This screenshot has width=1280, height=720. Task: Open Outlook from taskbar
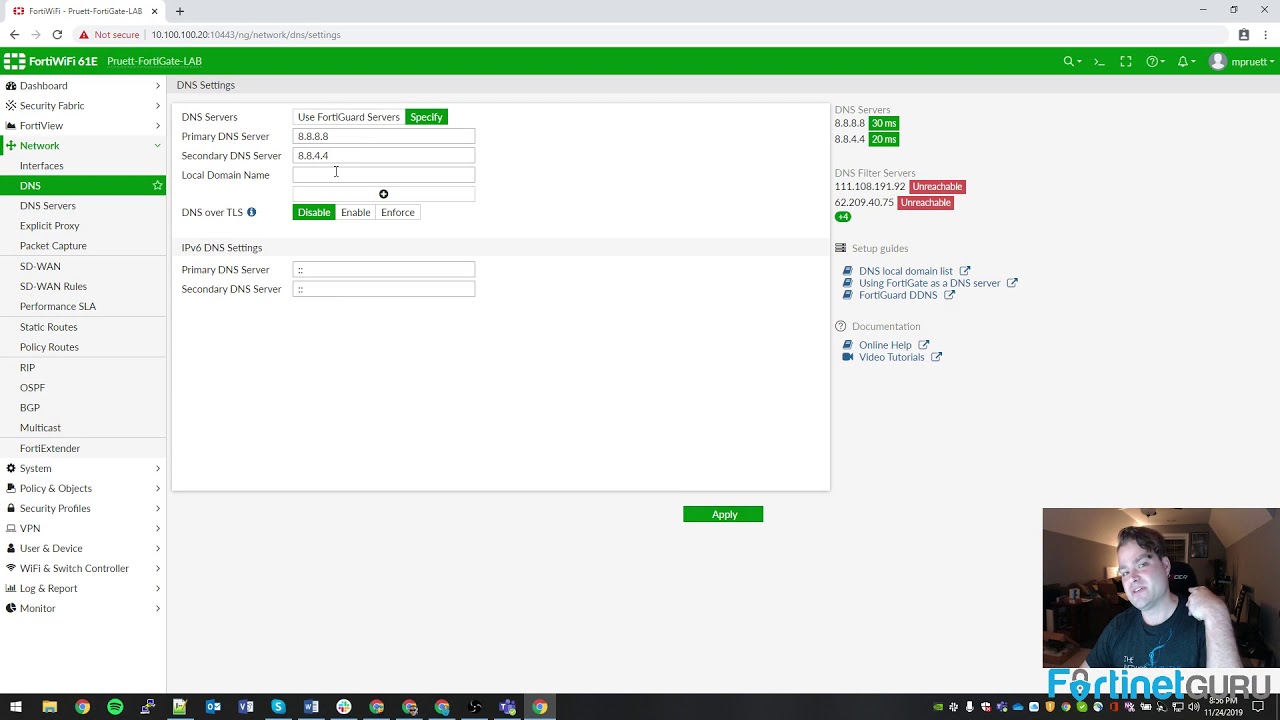coord(213,707)
